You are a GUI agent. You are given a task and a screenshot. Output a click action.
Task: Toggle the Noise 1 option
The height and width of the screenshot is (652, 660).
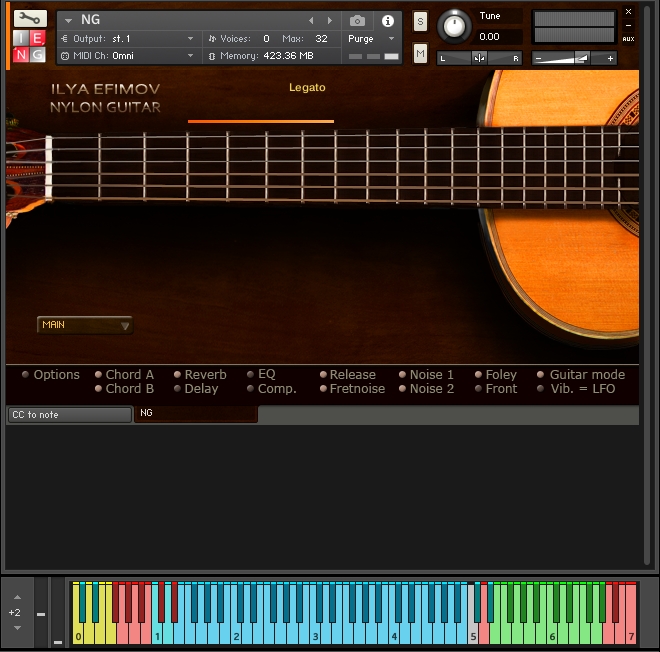click(x=402, y=374)
